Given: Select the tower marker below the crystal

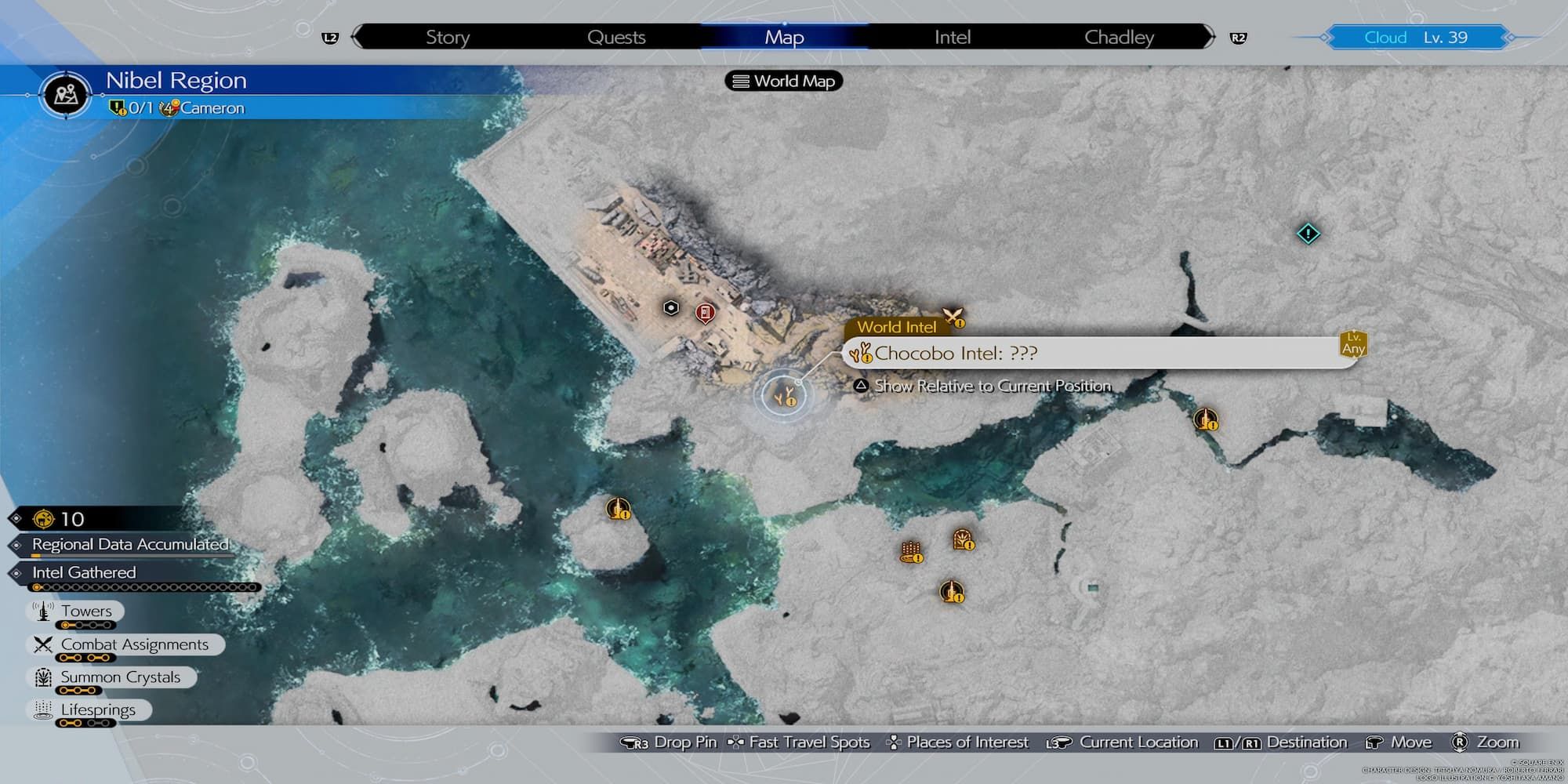Looking at the screenshot, I should [952, 592].
